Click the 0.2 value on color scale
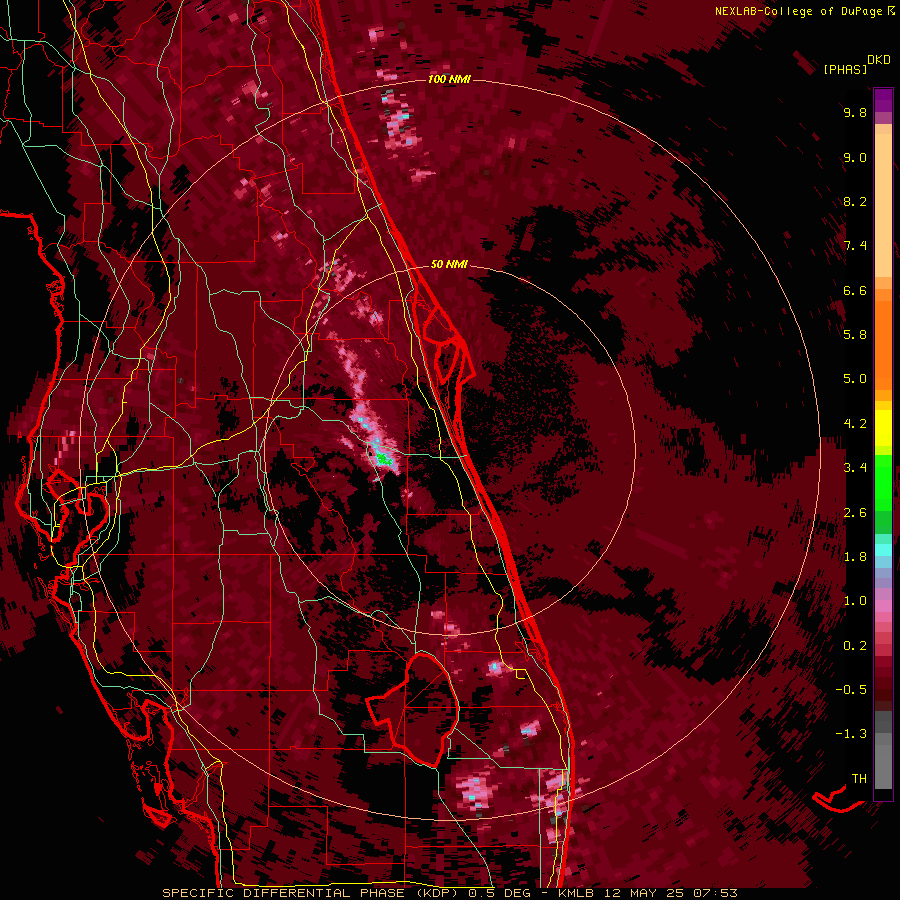The height and width of the screenshot is (900, 900). pyautogui.click(x=855, y=646)
